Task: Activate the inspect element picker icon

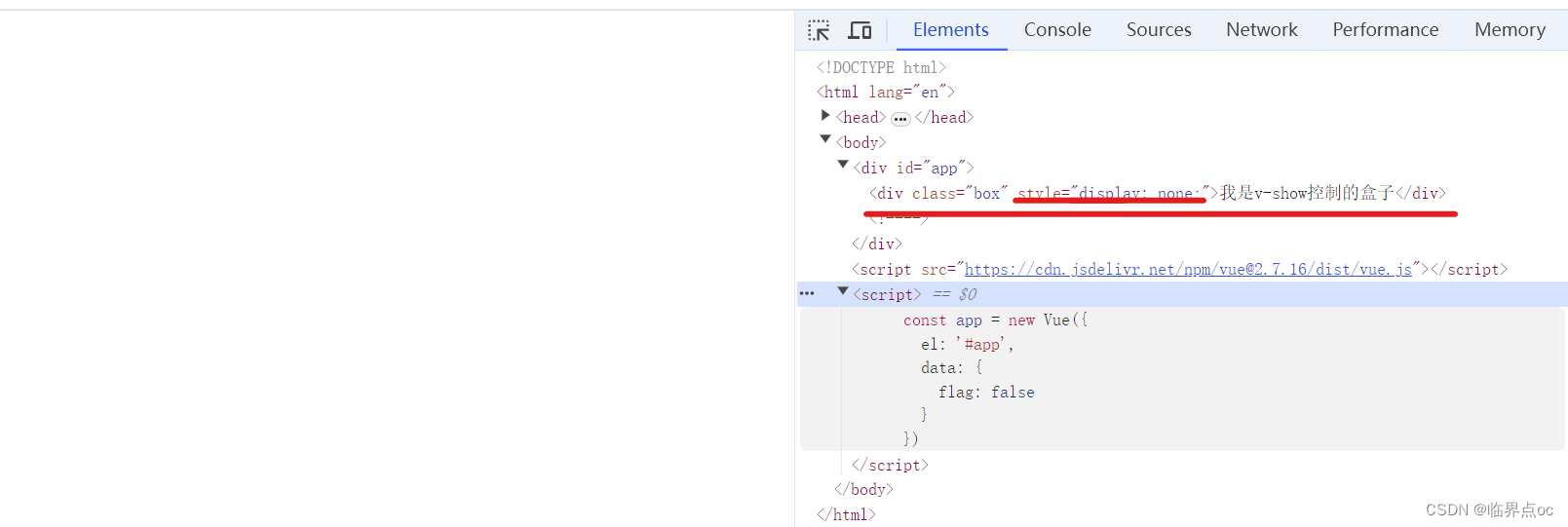Action: click(819, 30)
